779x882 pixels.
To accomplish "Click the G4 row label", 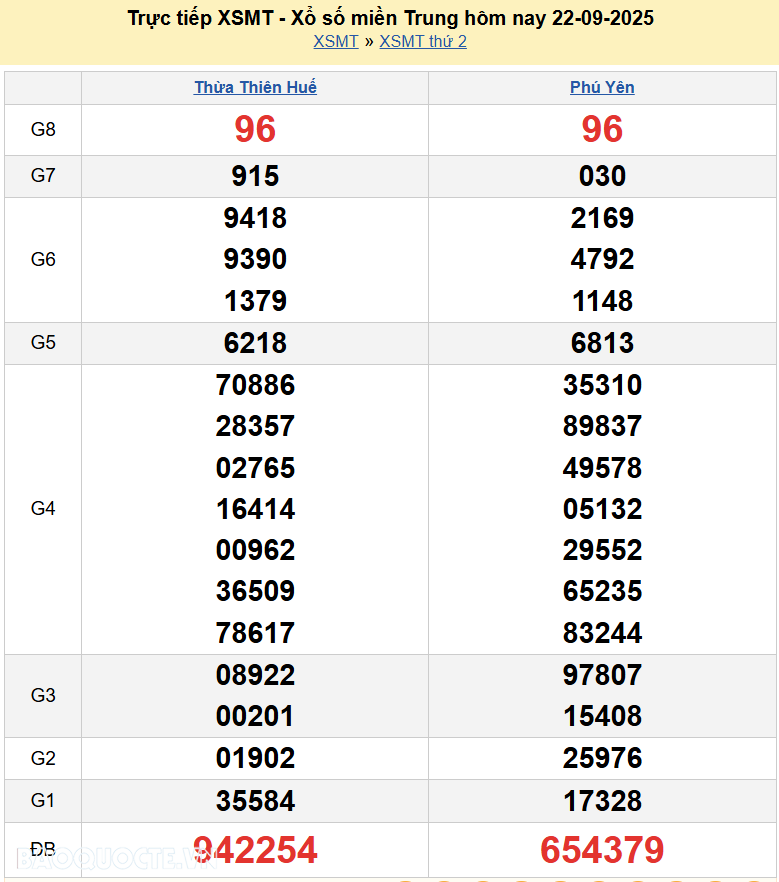I will point(43,509).
